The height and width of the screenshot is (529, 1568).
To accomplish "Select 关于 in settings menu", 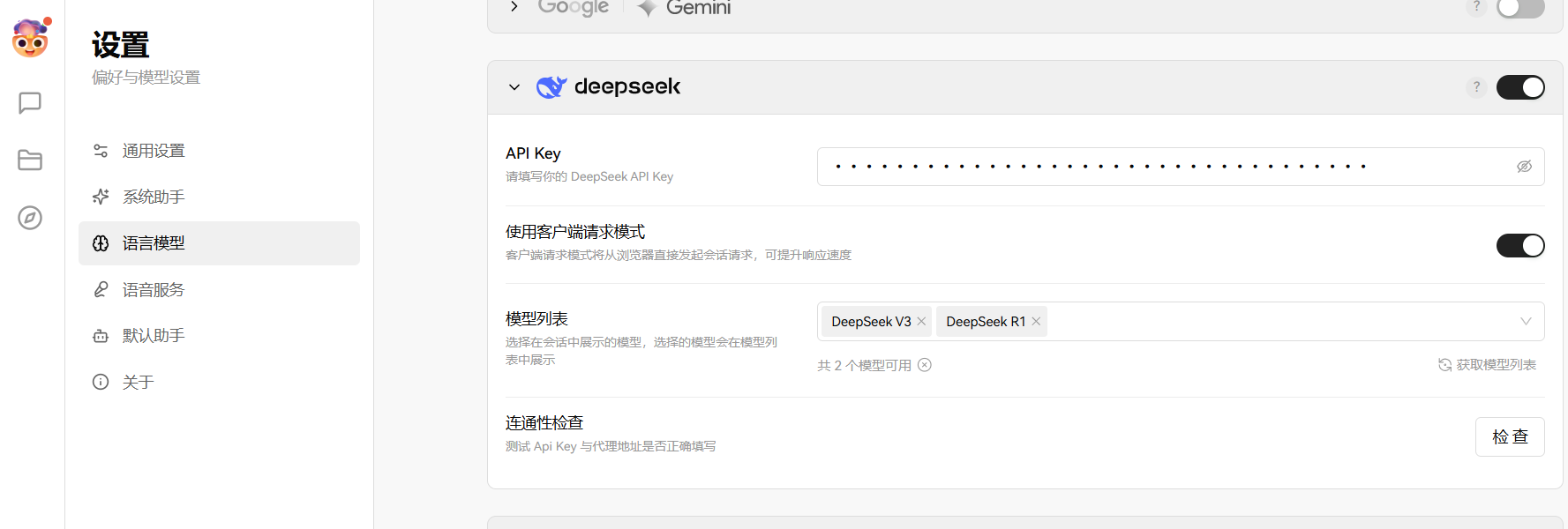I will [x=219, y=382].
